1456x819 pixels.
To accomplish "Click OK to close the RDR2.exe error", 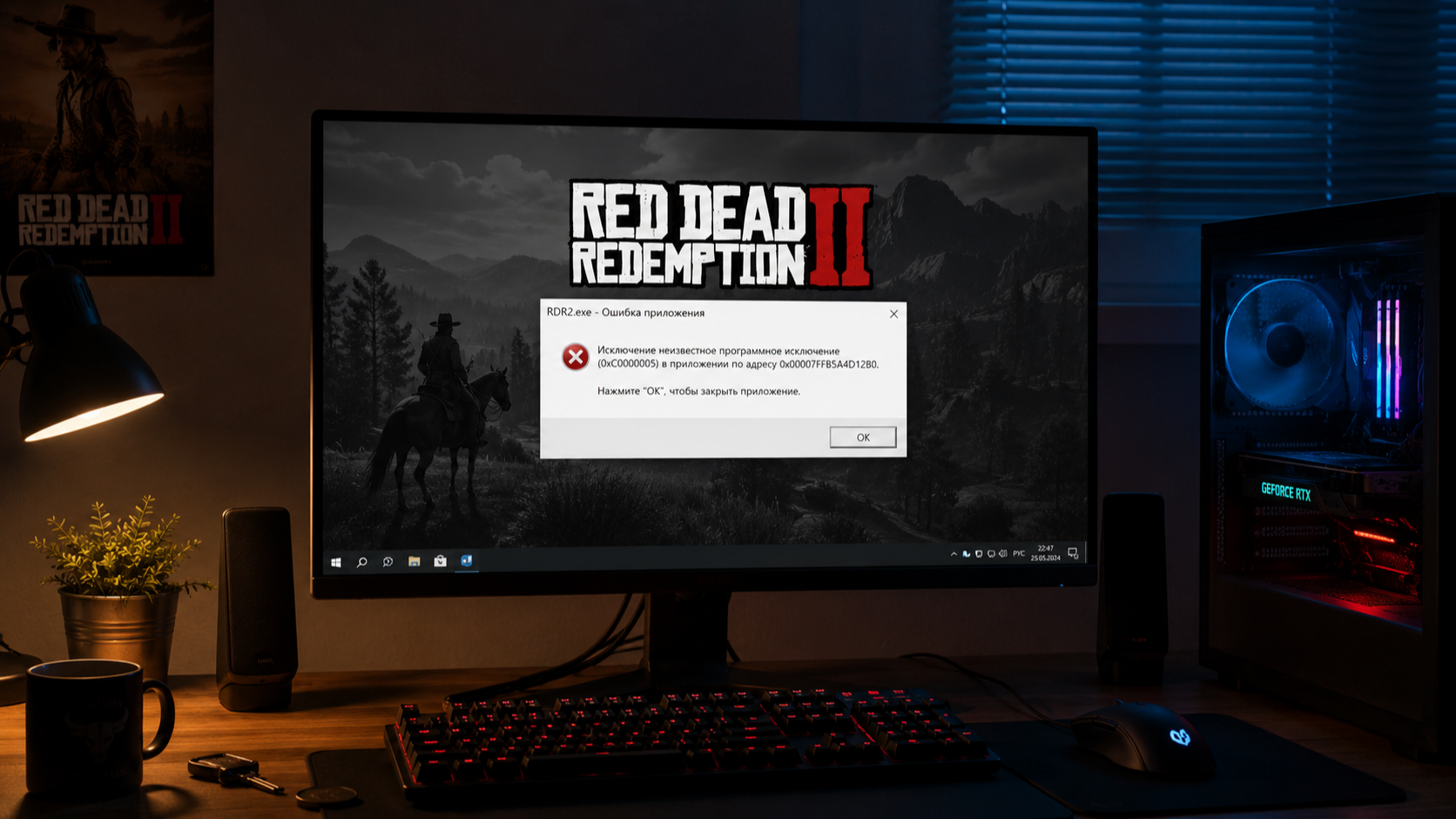I will point(863,437).
